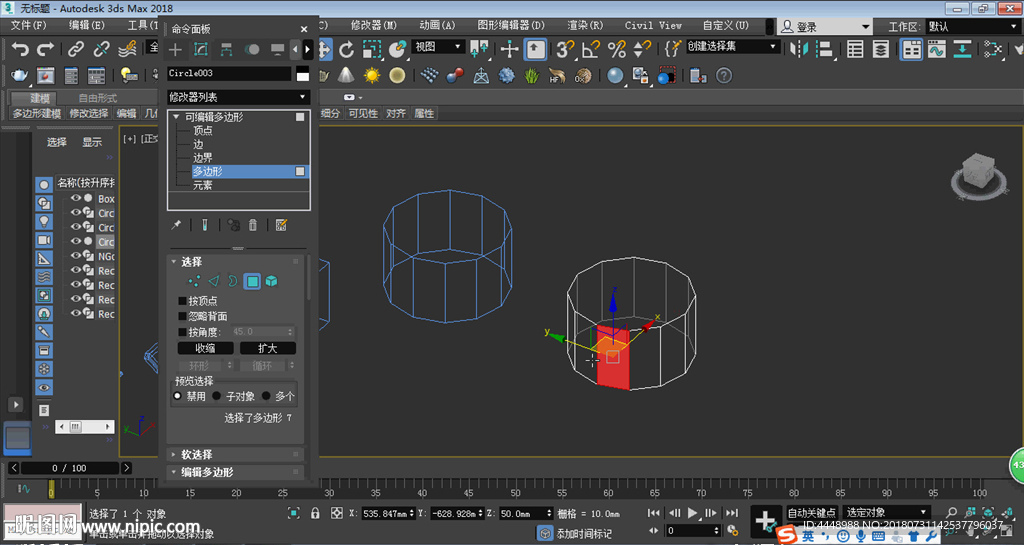Toggle Selection Lock padlock in status bar

tap(315, 514)
